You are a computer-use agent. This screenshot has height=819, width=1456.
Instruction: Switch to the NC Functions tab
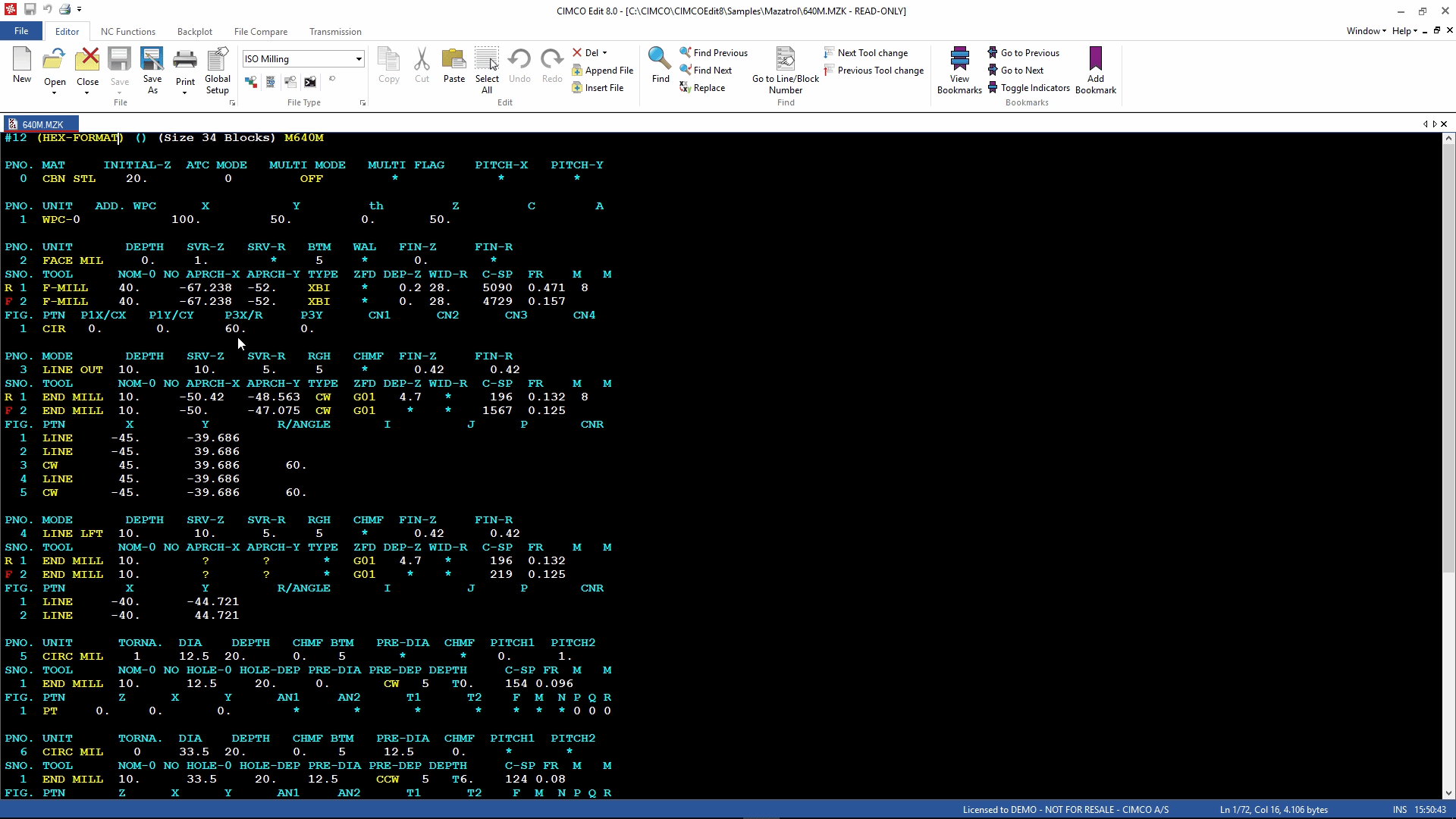[127, 32]
